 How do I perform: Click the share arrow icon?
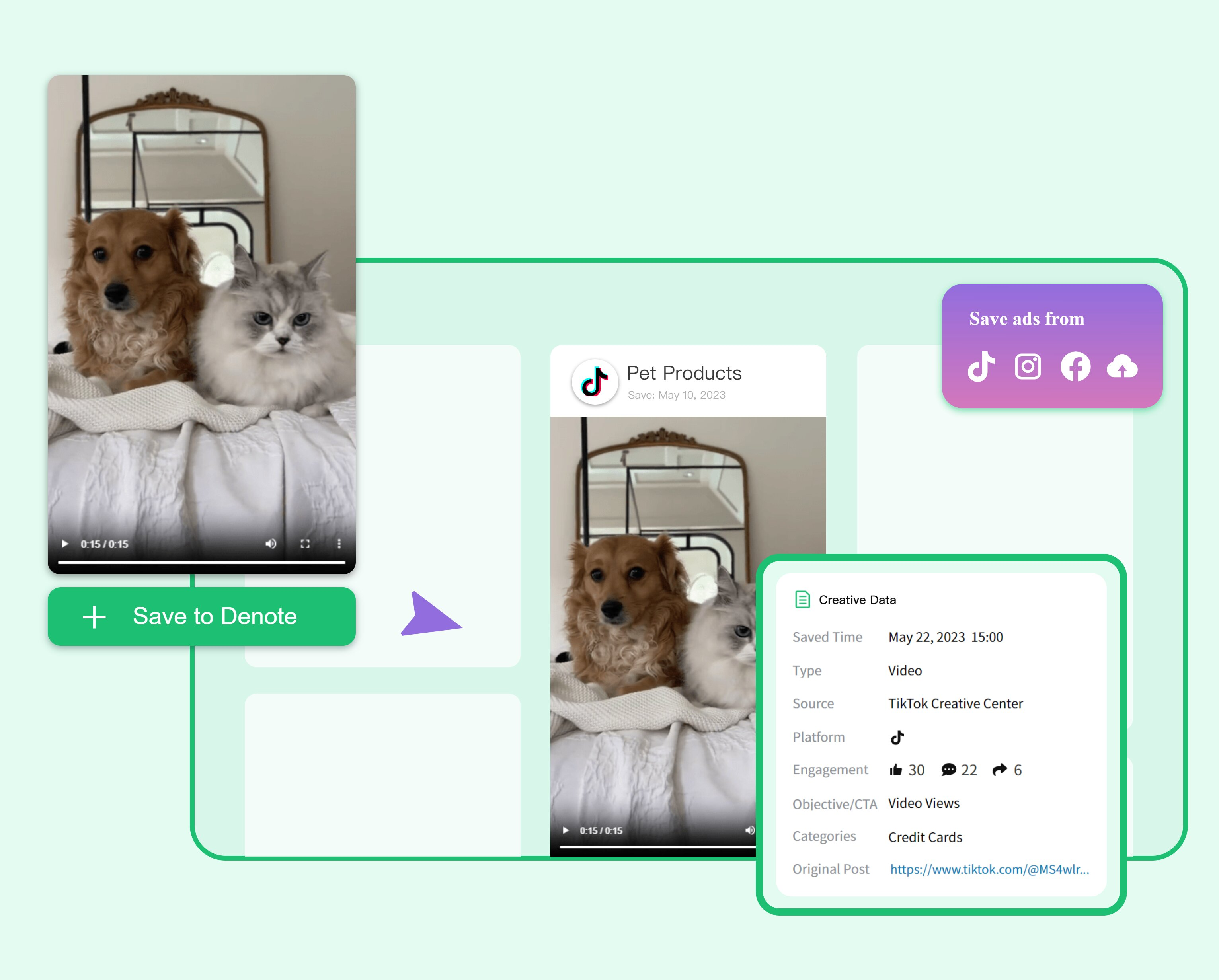point(1000,769)
